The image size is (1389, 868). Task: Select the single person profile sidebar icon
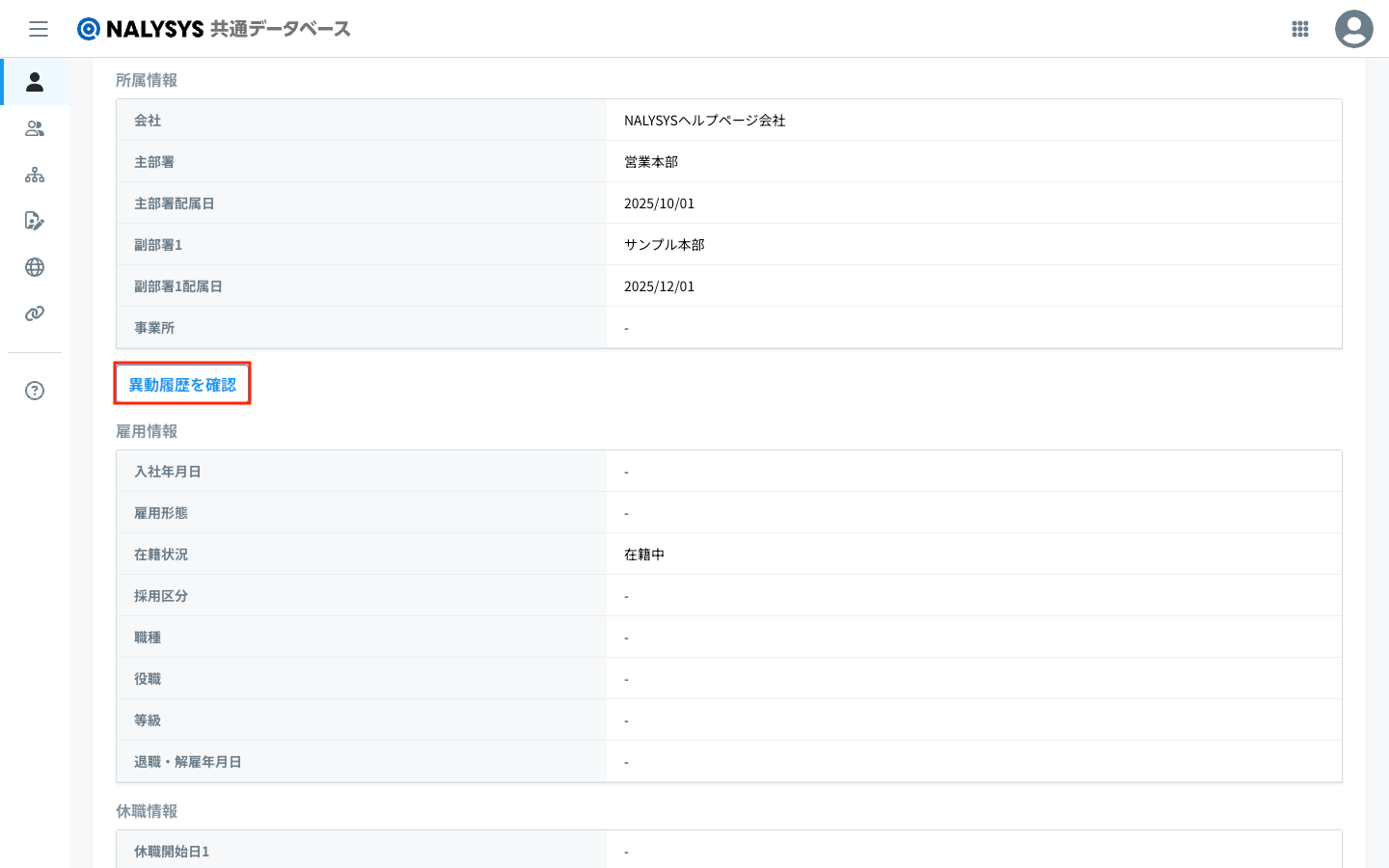[x=35, y=82]
